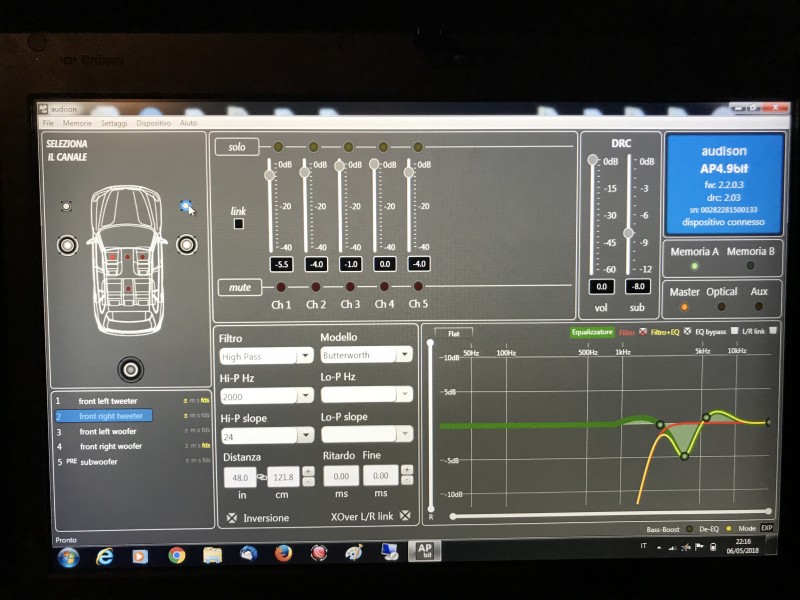Launch Internet Explorer from the taskbar
Viewport: 800px width, 600px height.
pos(105,556)
